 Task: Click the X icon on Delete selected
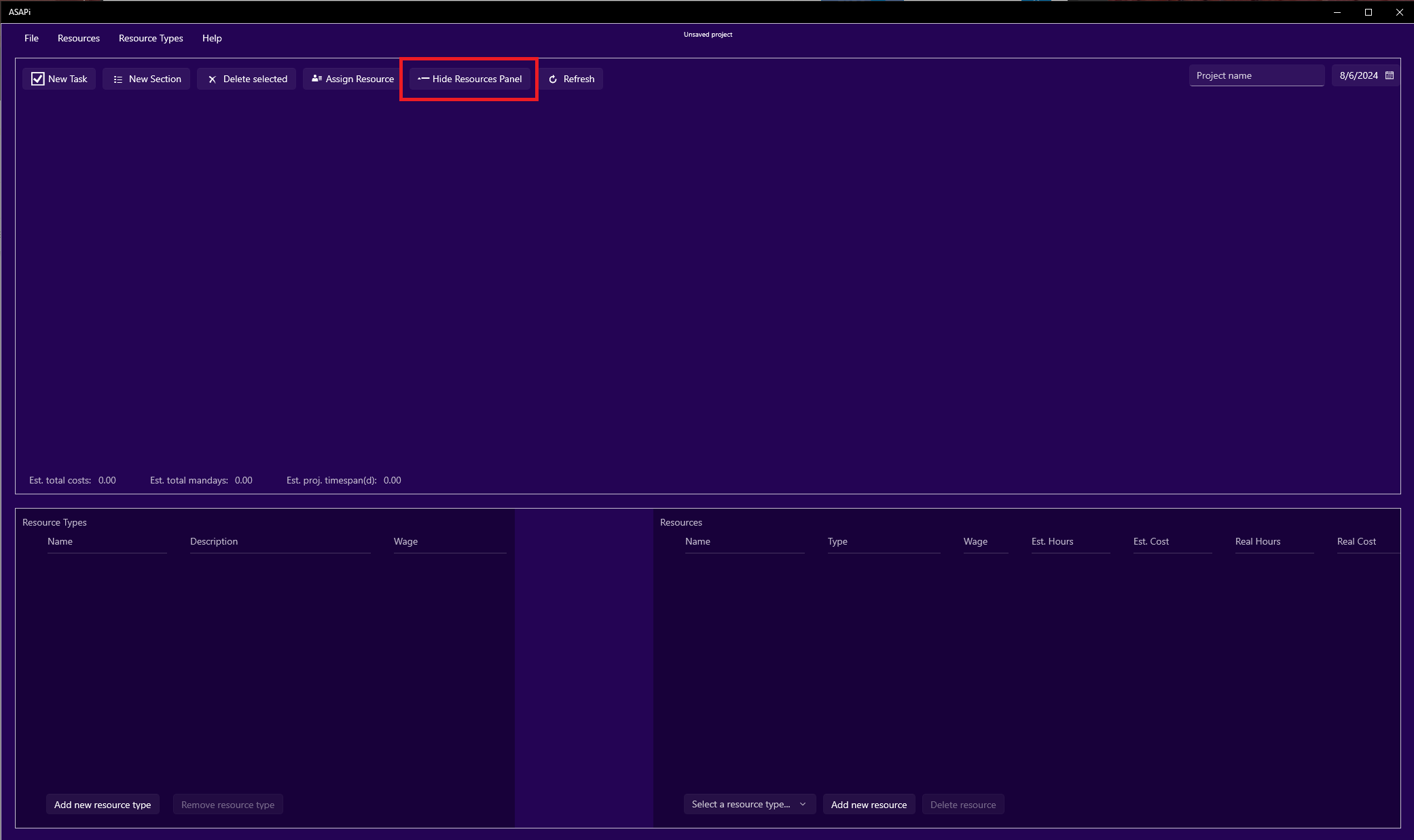[211, 78]
